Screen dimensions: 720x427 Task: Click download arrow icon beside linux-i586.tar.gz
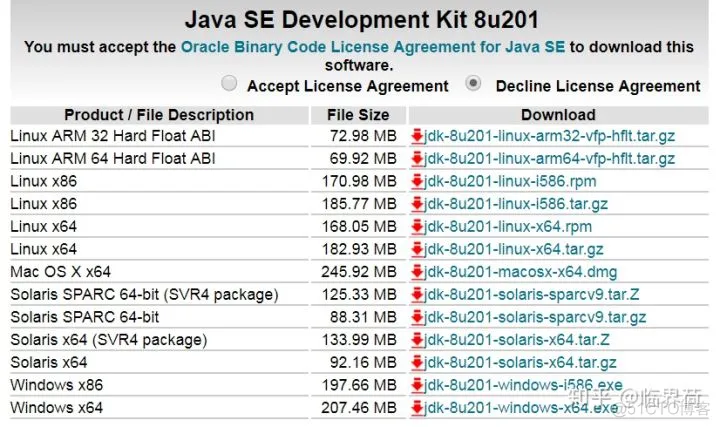(x=417, y=204)
